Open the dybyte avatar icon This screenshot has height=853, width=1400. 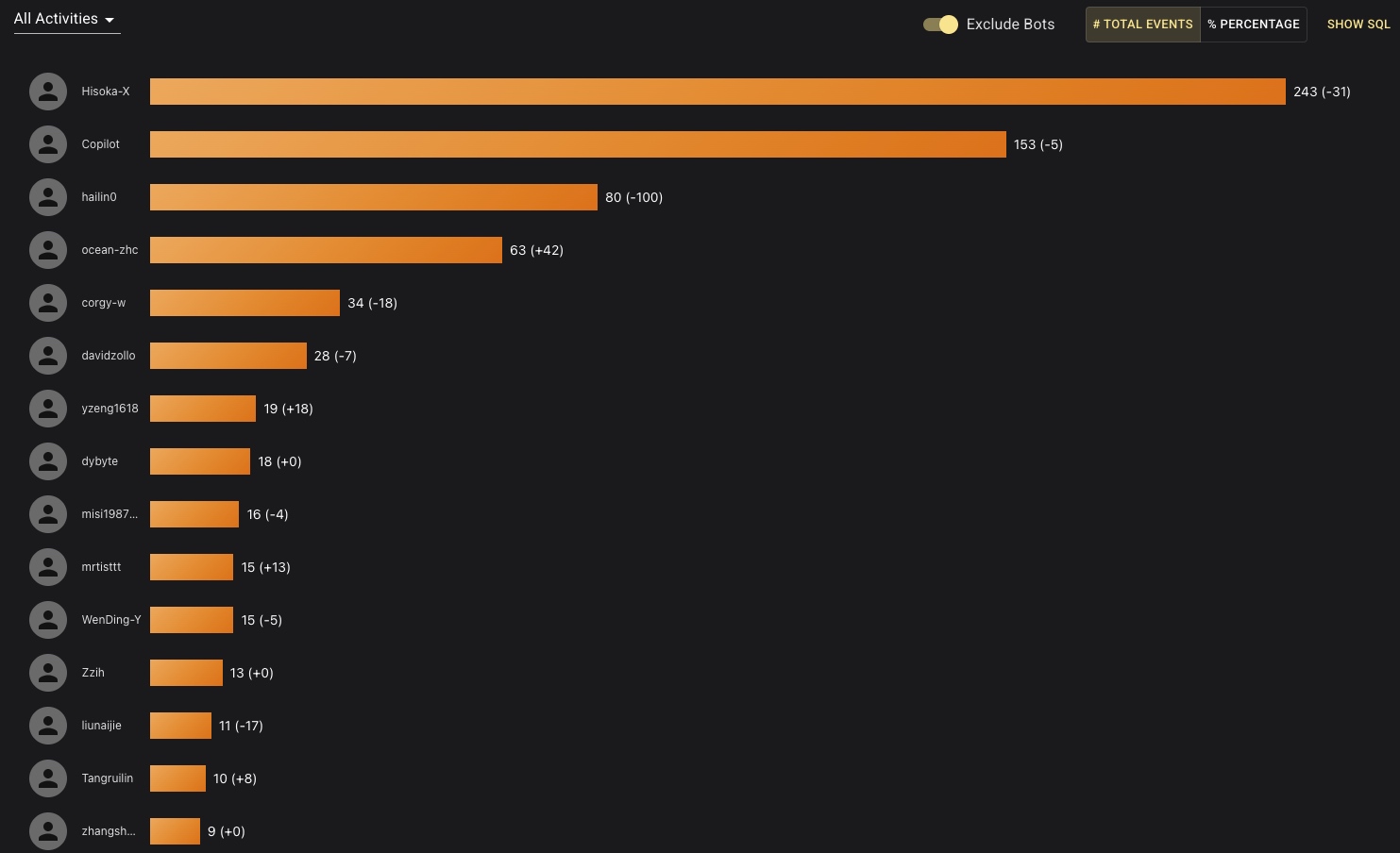48,461
